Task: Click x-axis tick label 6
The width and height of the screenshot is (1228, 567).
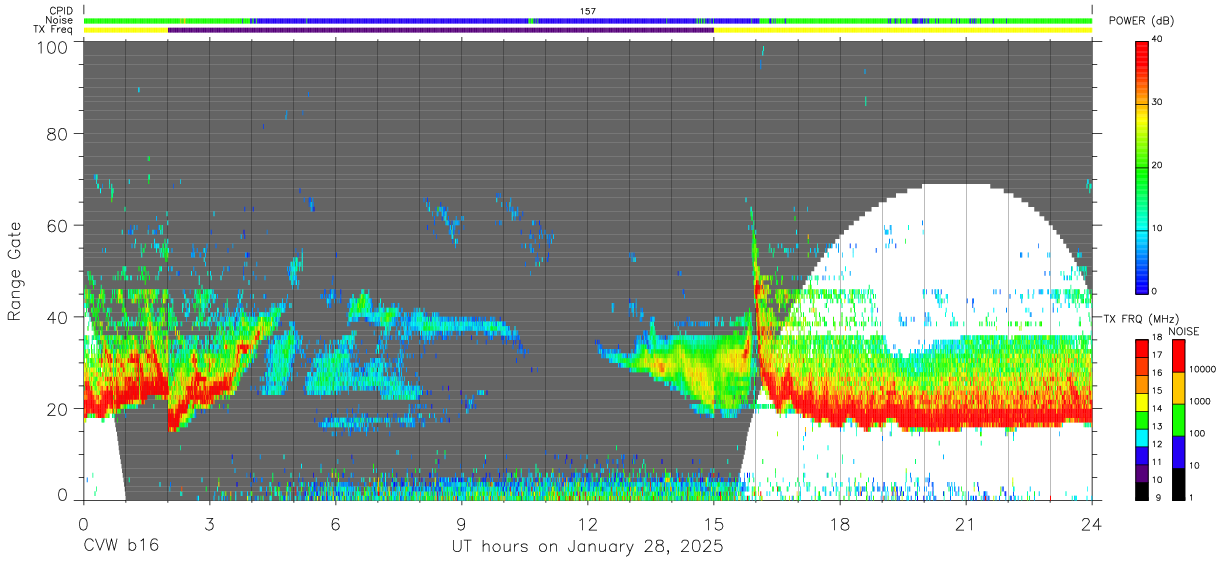Action: pos(335,523)
